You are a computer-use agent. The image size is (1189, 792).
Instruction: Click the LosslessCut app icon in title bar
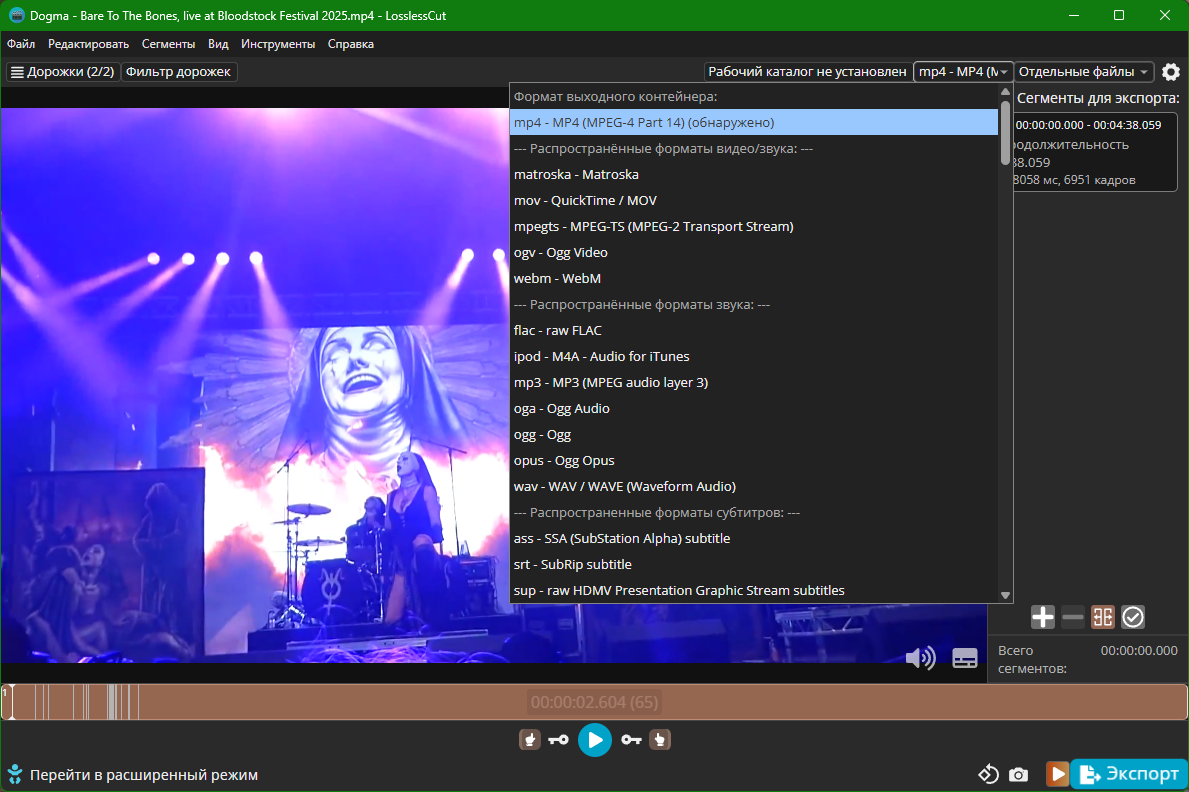pos(16,15)
